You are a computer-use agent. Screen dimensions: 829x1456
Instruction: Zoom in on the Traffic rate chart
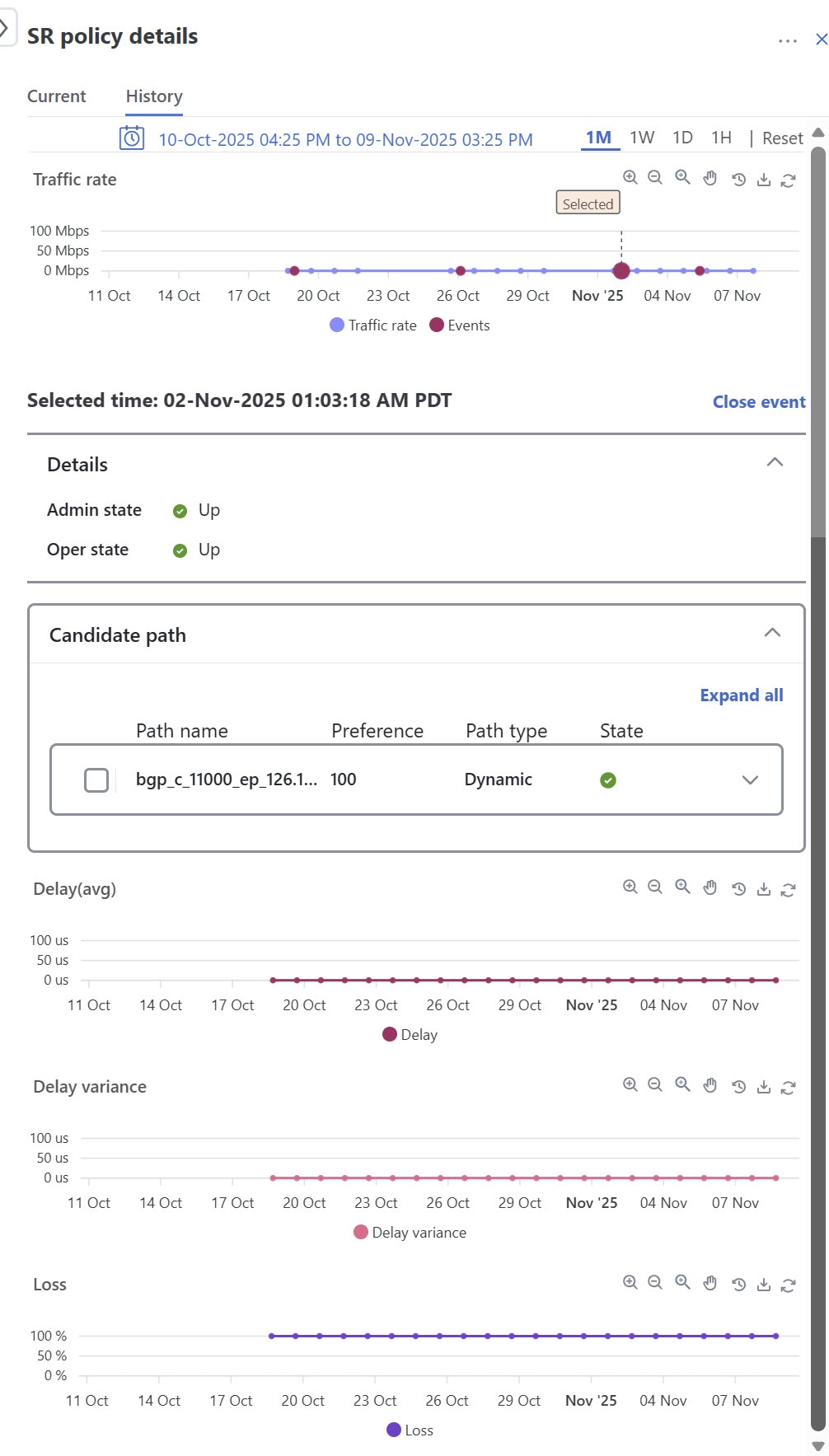click(630, 177)
